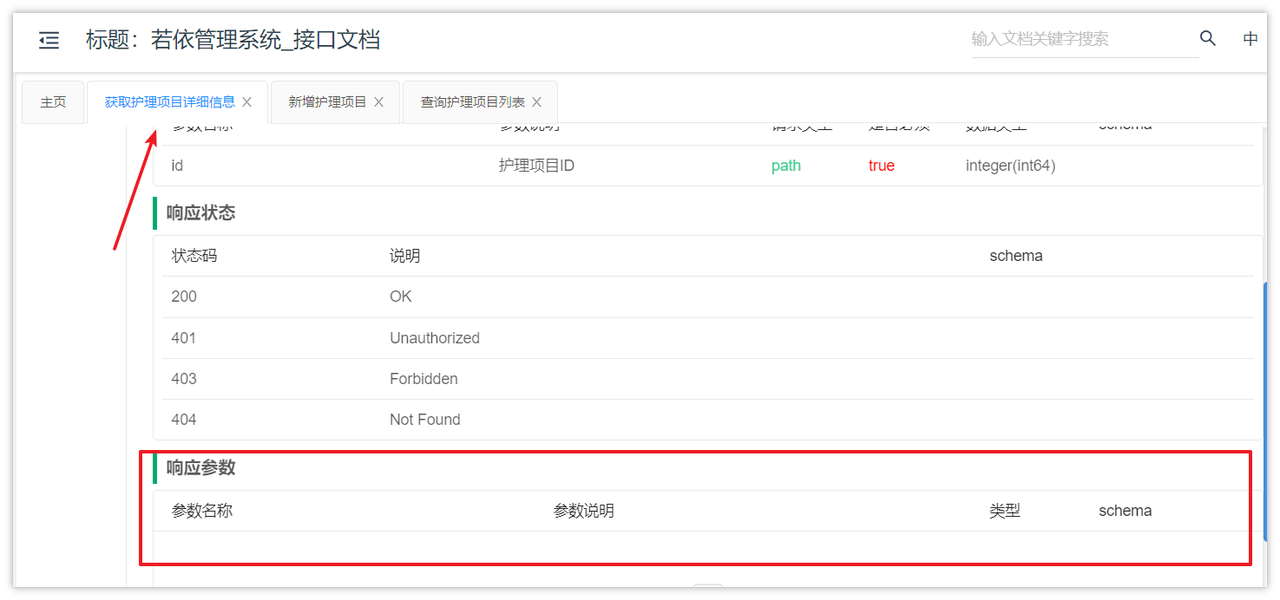Viewport: 1280px width, 600px height.
Task: Close the 查询护理项目列表 tab
Action: pos(537,102)
